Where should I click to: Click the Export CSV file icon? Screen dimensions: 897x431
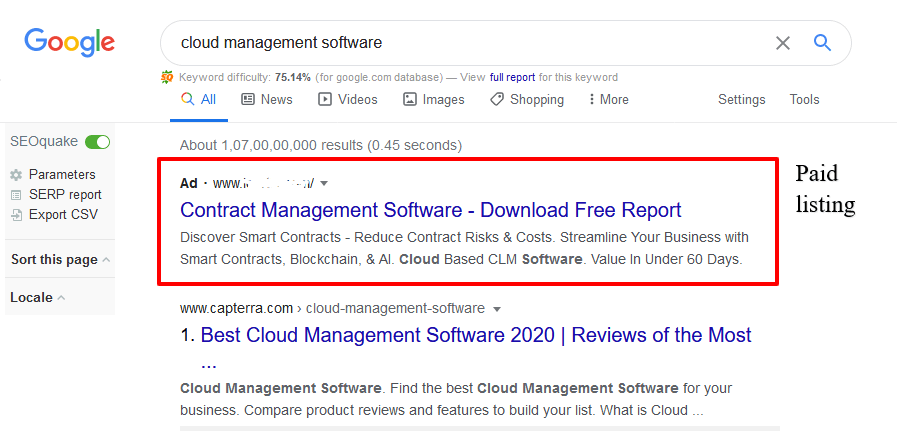click(17, 215)
